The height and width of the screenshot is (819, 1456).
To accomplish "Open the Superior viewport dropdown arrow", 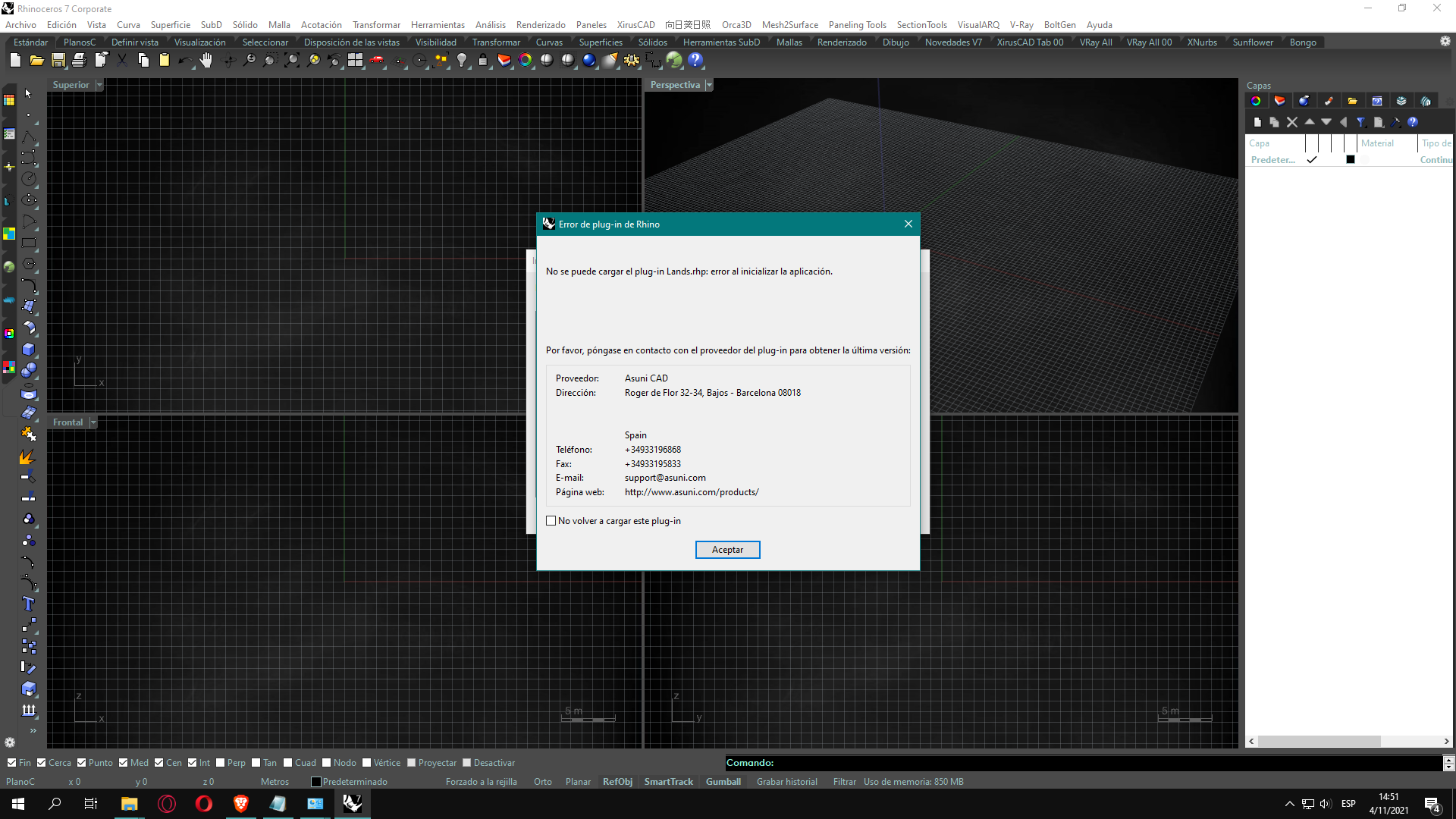I will click(99, 85).
